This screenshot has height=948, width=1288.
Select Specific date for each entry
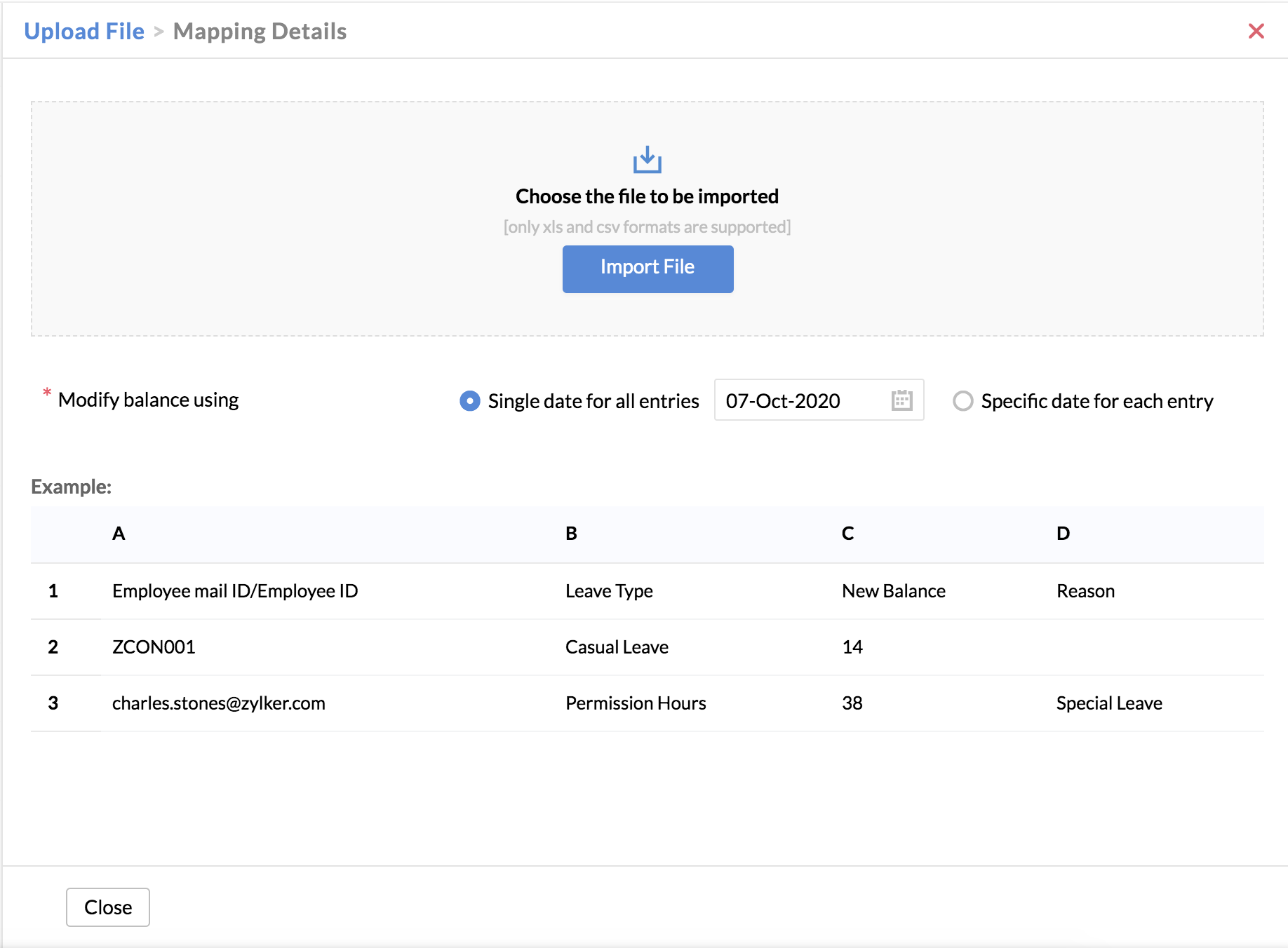coord(963,401)
